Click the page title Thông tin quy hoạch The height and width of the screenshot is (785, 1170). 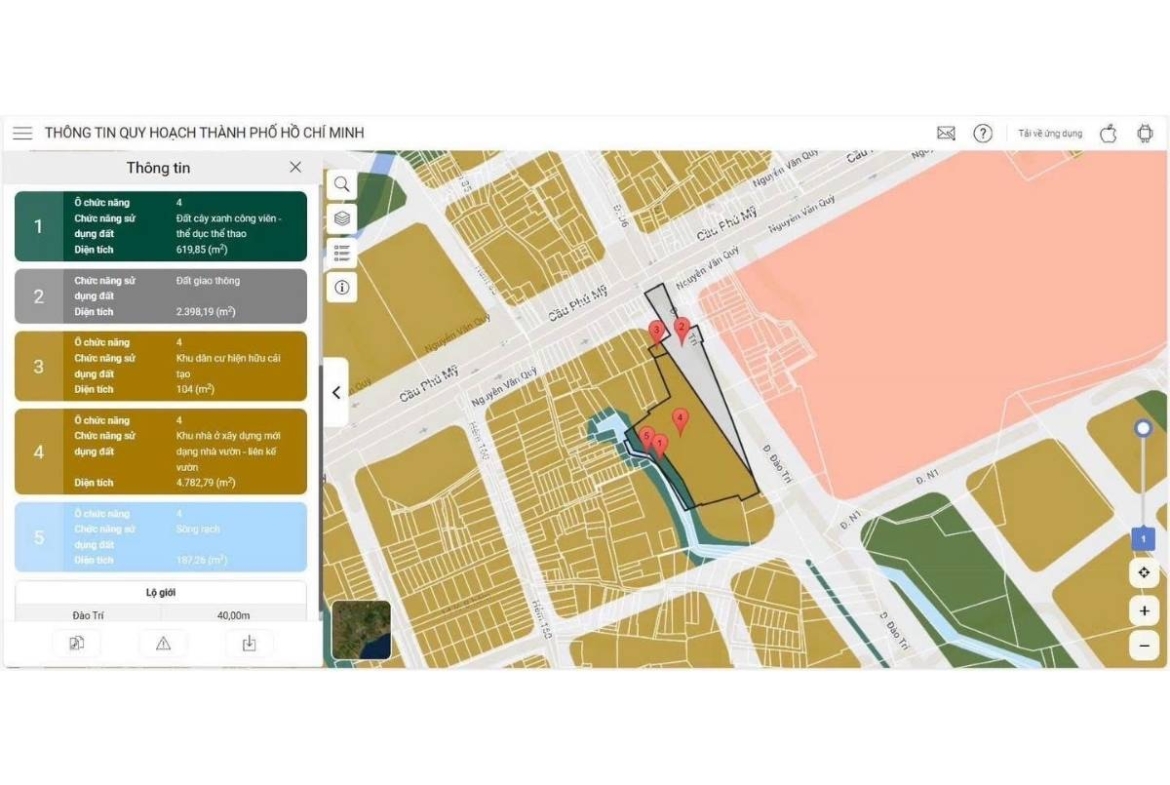click(x=204, y=133)
